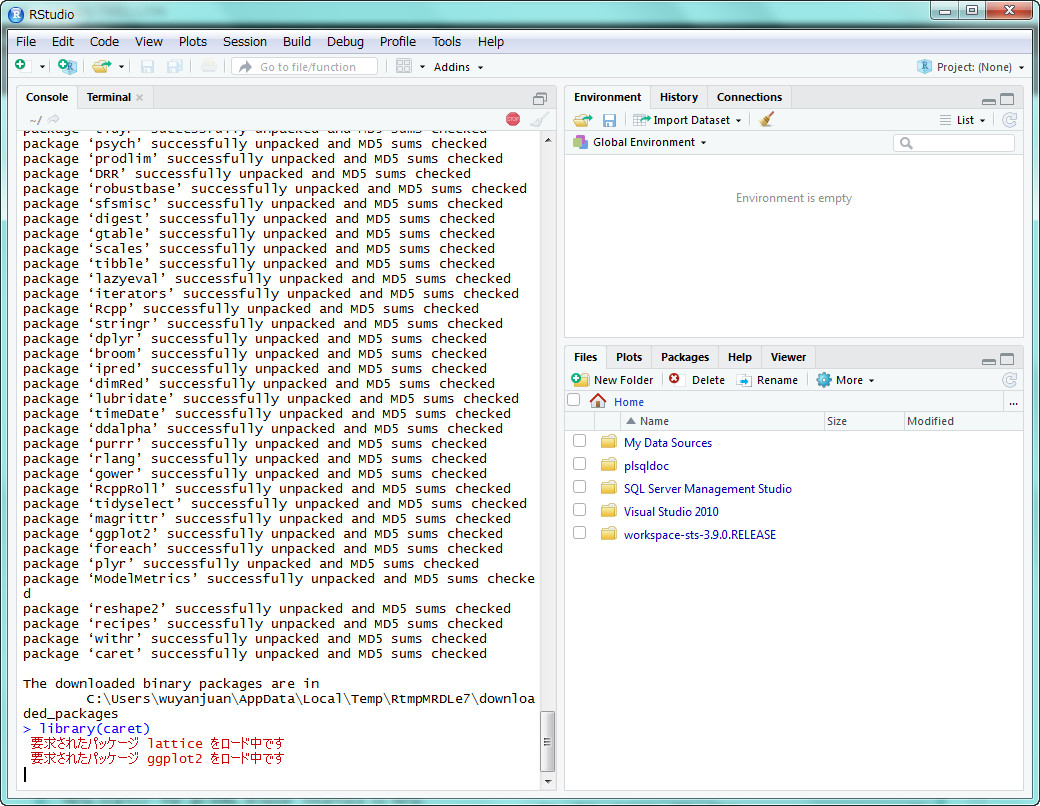Open the Tools menu
This screenshot has height=806, width=1040.
446,42
